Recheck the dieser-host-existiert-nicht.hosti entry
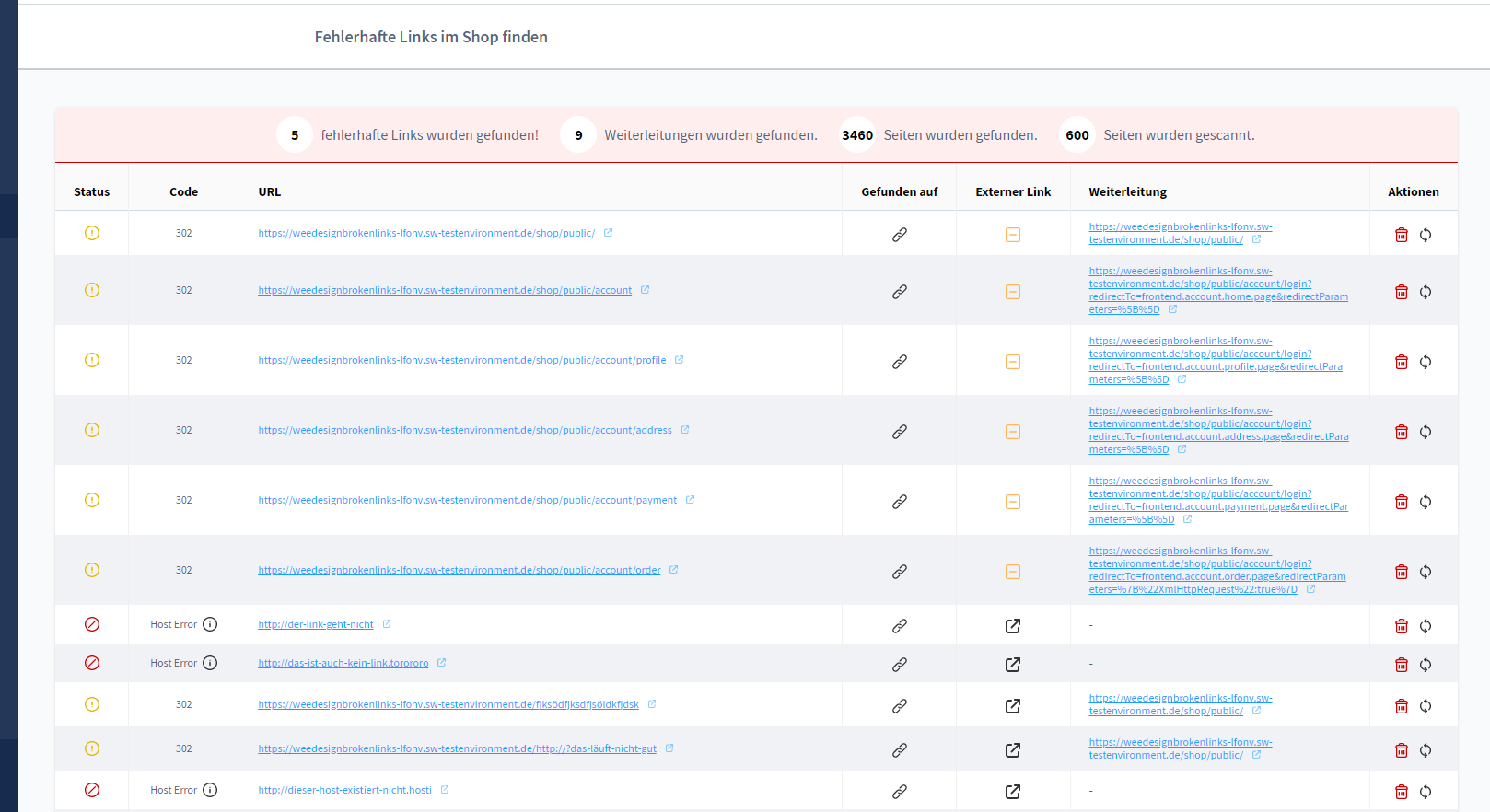1490x812 pixels. tap(1426, 792)
